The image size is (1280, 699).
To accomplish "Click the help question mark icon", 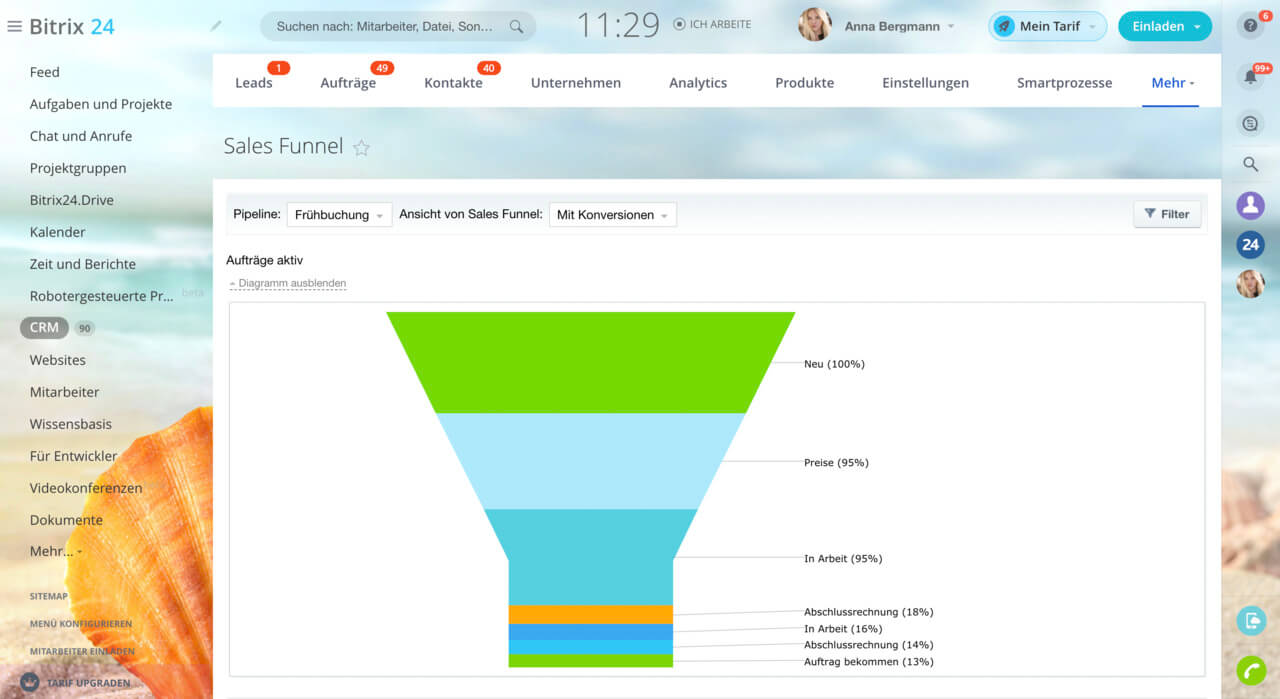I will click(1250, 26).
